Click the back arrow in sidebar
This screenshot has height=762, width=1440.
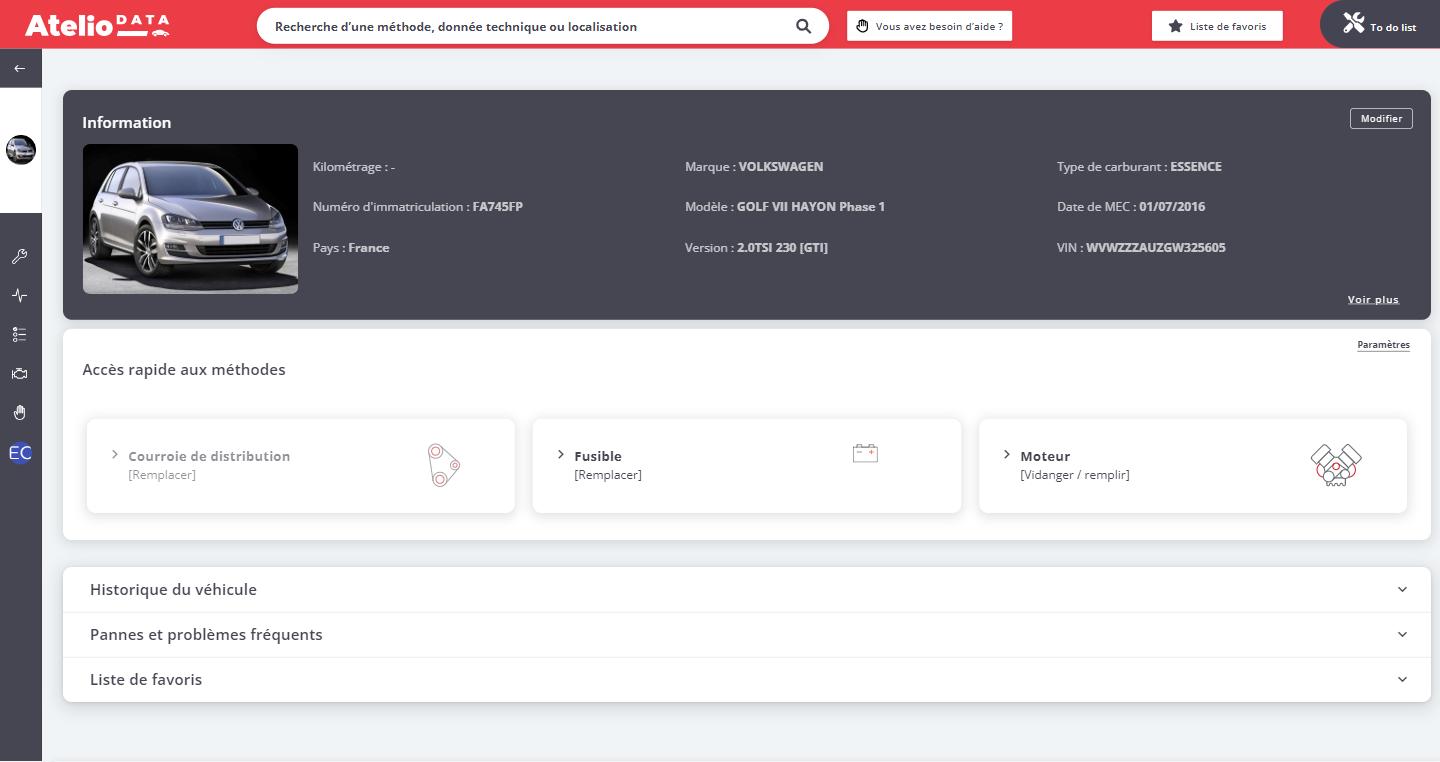tap(20, 68)
